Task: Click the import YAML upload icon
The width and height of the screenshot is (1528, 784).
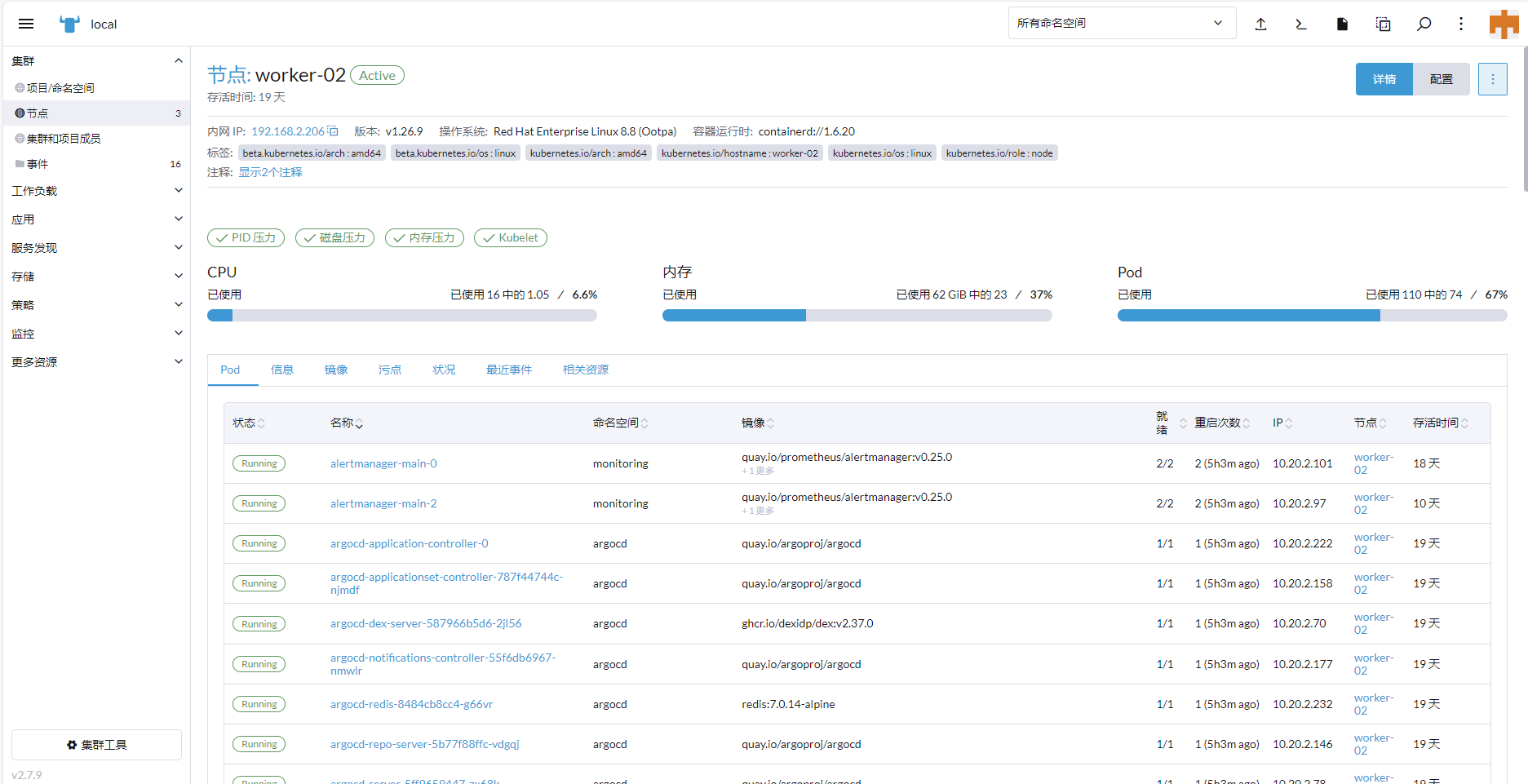Action: 1260,24
